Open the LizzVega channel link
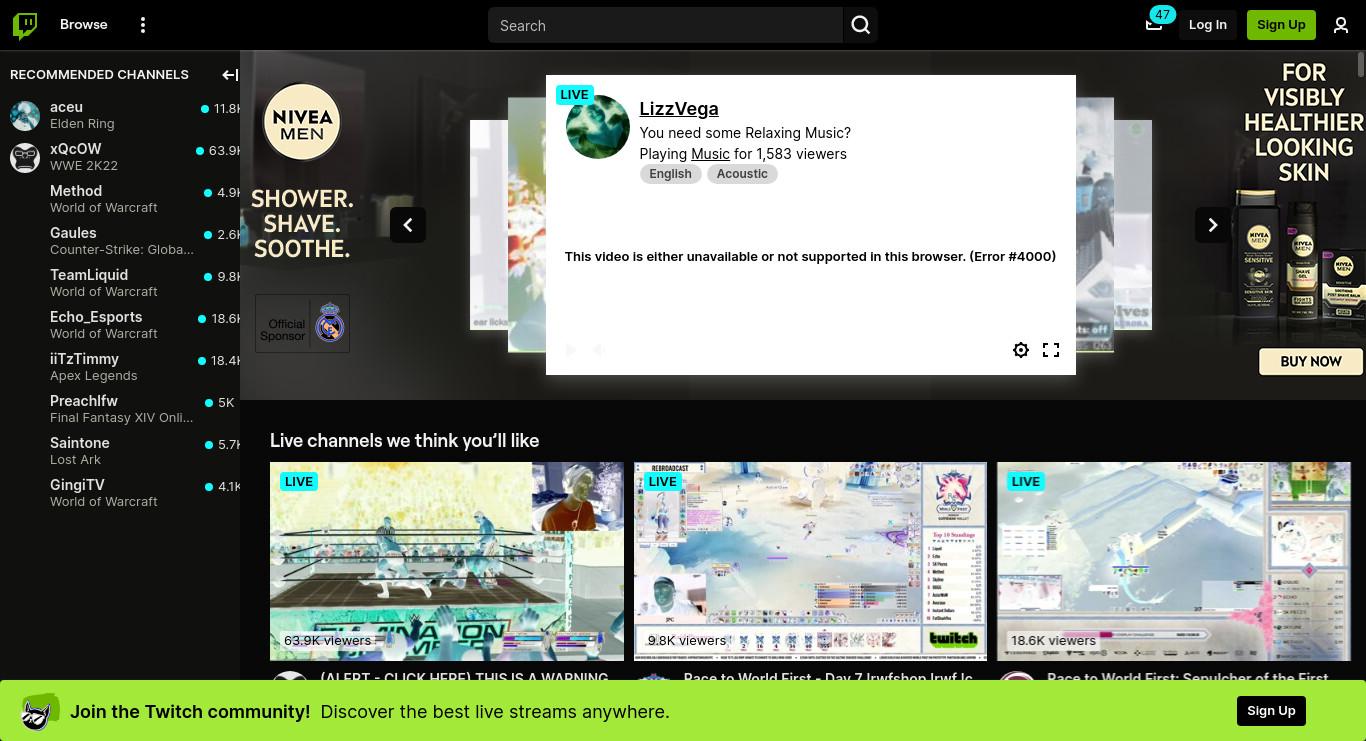This screenshot has width=1366, height=741. [679, 109]
